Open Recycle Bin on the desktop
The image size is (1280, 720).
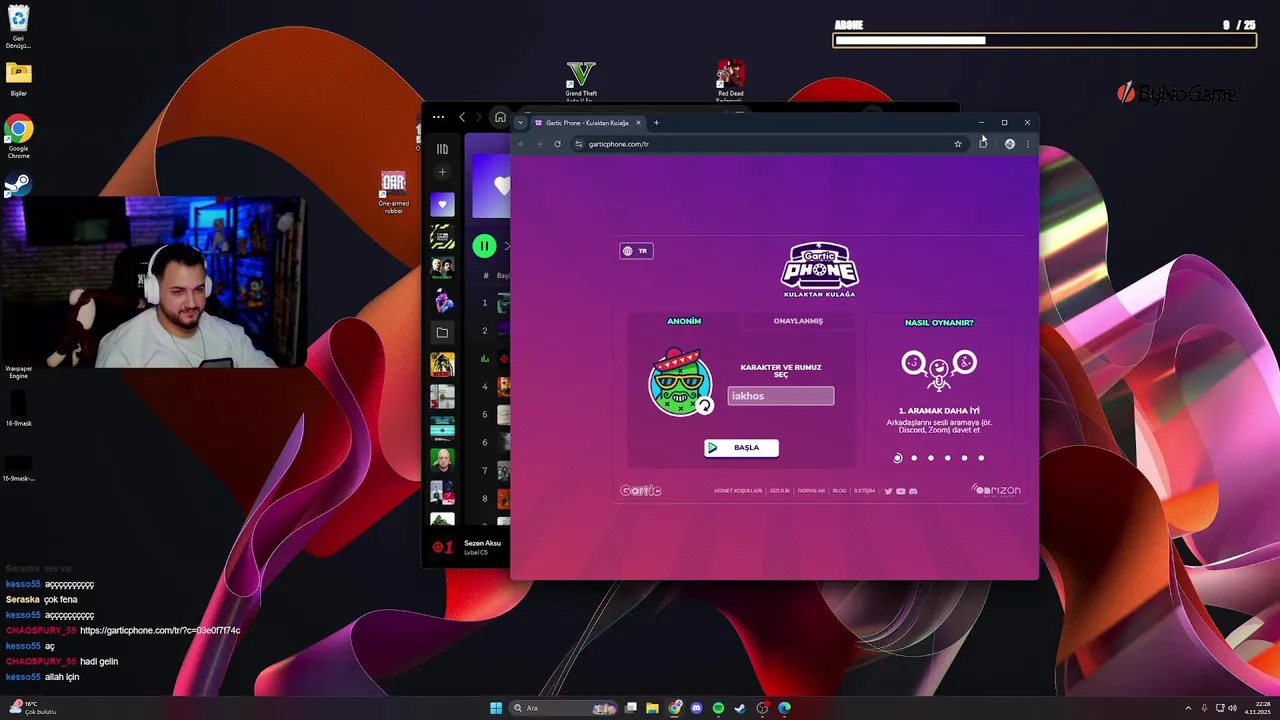pyautogui.click(x=18, y=27)
